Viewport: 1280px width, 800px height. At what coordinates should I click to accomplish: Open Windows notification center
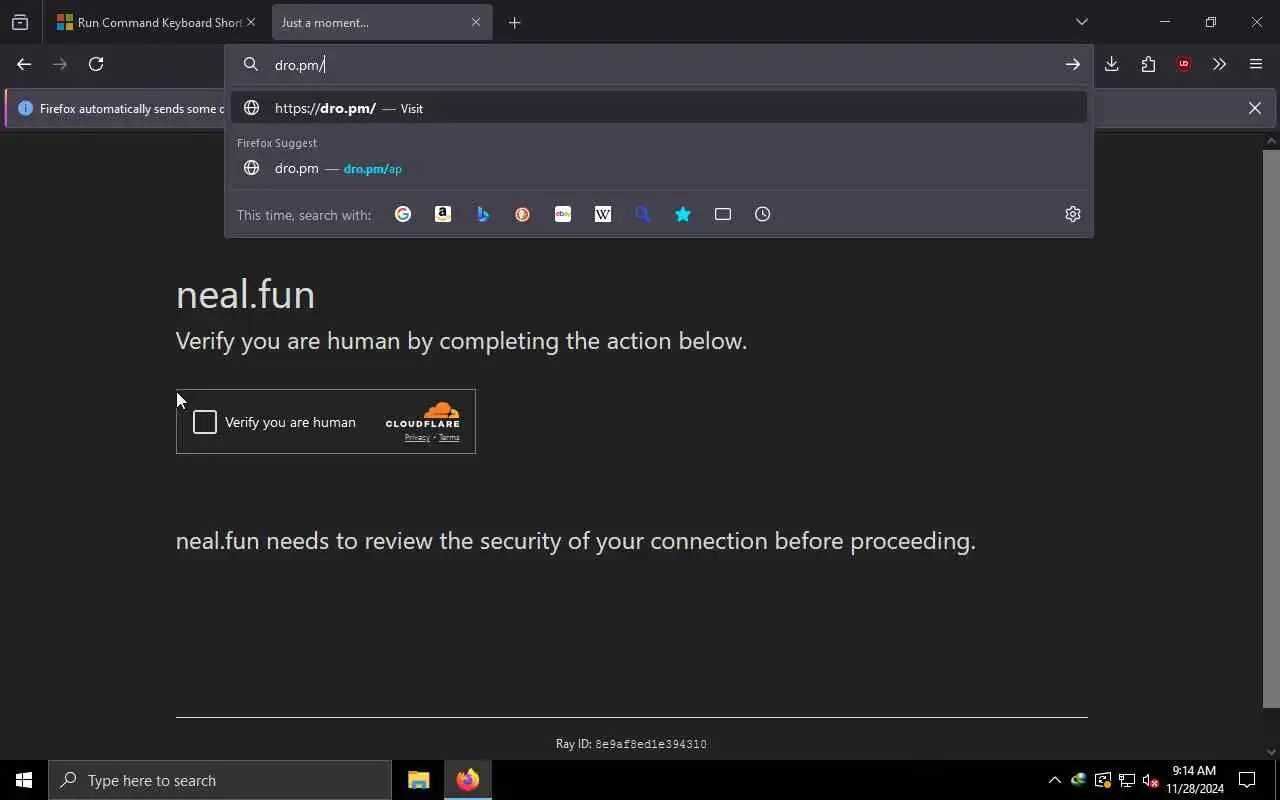coord(1247,780)
